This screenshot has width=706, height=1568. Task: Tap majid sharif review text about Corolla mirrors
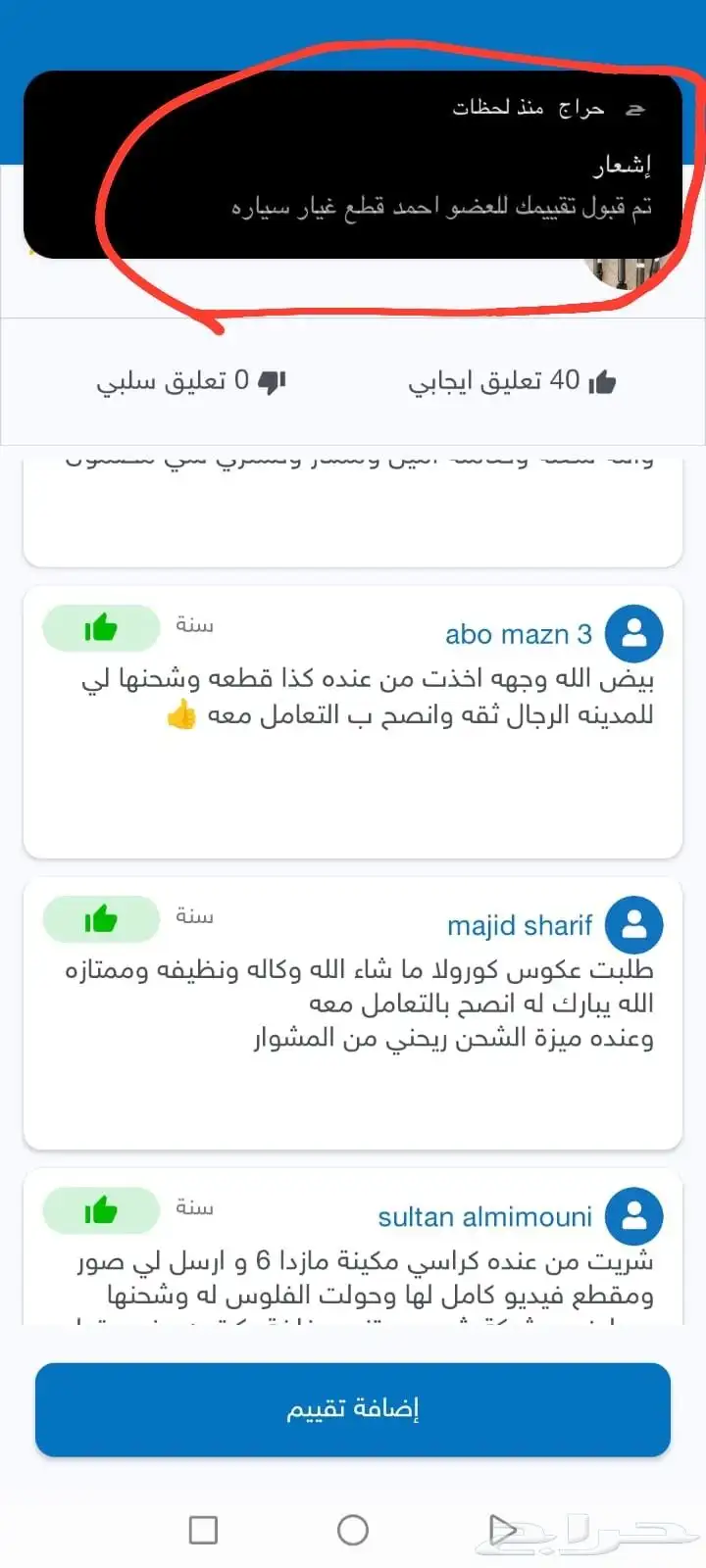pos(359,1004)
